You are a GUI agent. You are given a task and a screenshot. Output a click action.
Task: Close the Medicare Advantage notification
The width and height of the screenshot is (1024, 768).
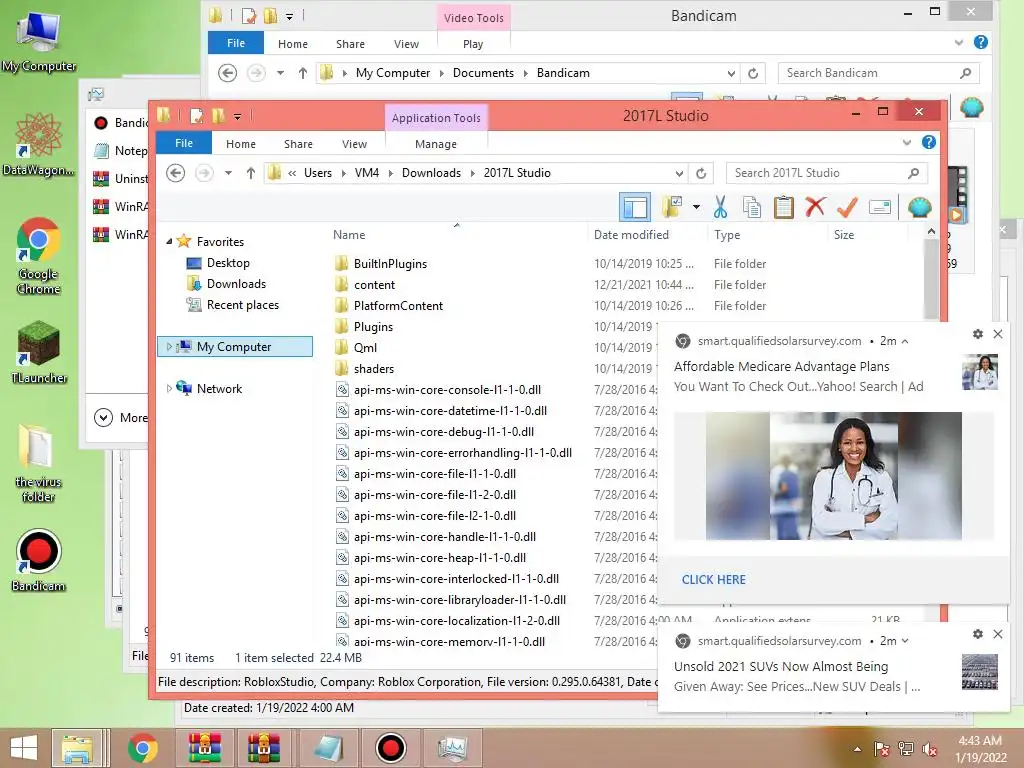(997, 334)
